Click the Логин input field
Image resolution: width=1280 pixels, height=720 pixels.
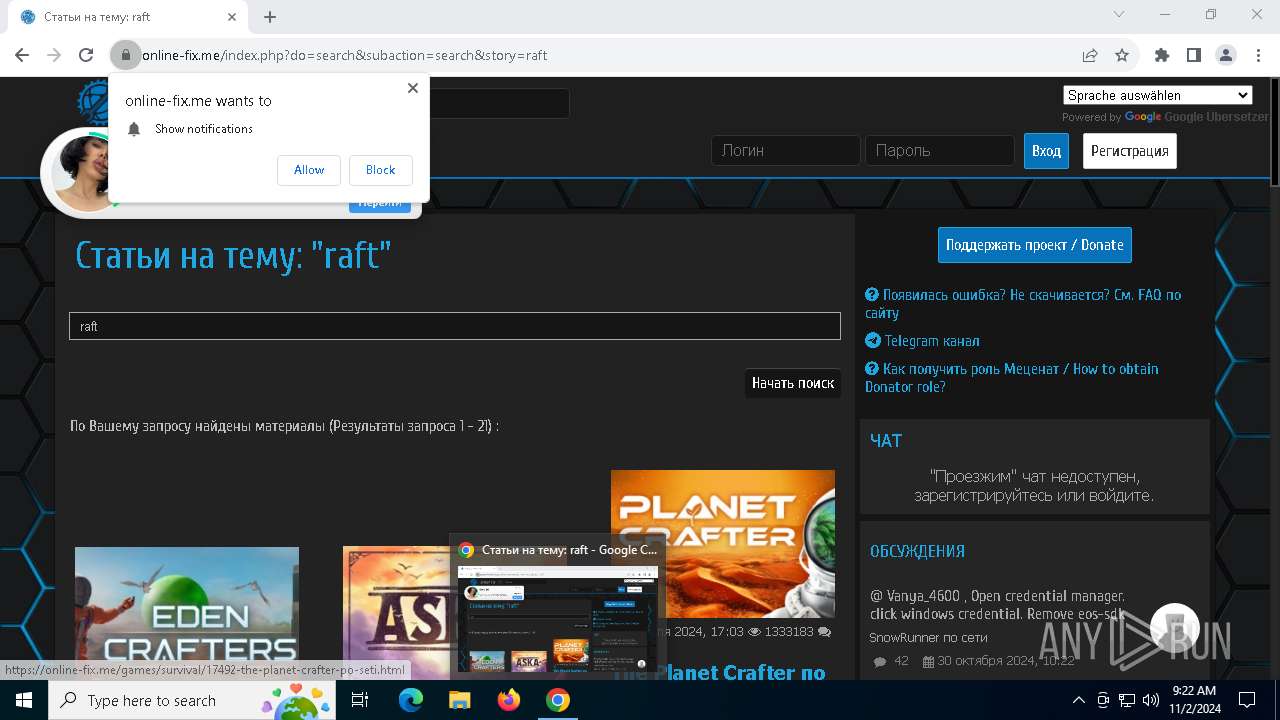pyautogui.click(x=786, y=150)
